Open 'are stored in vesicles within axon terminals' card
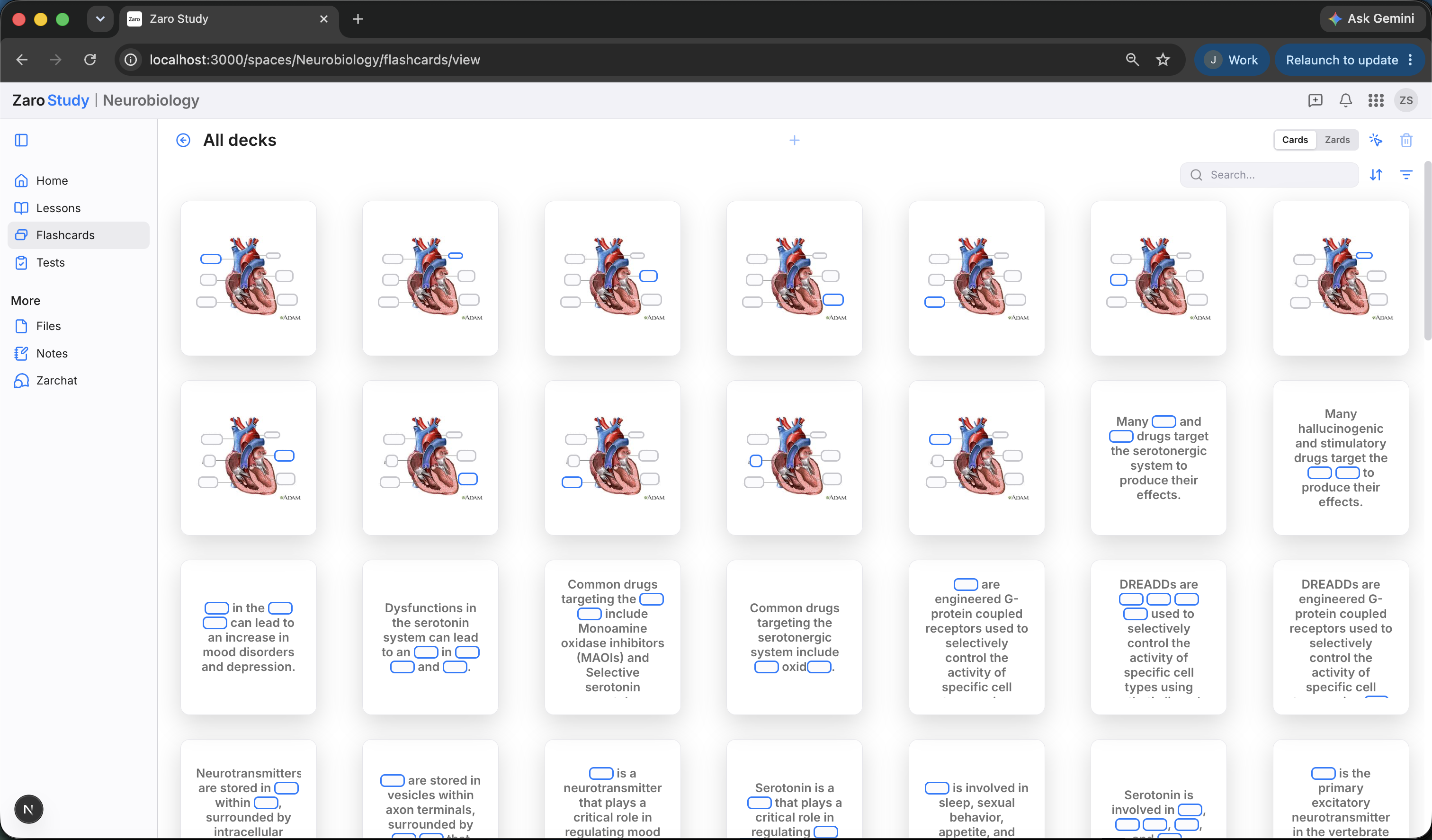Screen dimensions: 1432x840 coord(430,790)
